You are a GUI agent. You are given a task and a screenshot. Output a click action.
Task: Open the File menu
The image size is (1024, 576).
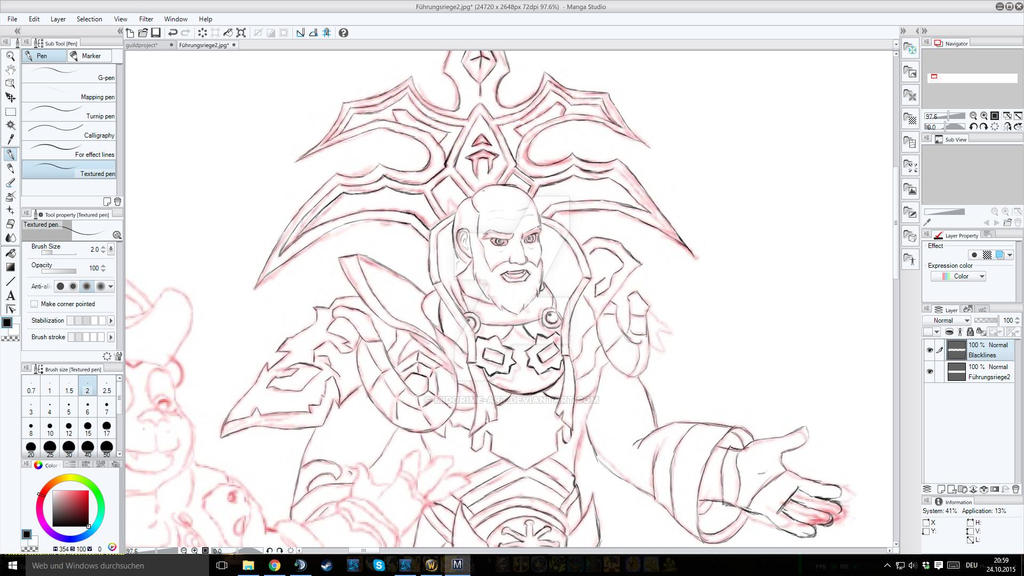click(x=12, y=19)
